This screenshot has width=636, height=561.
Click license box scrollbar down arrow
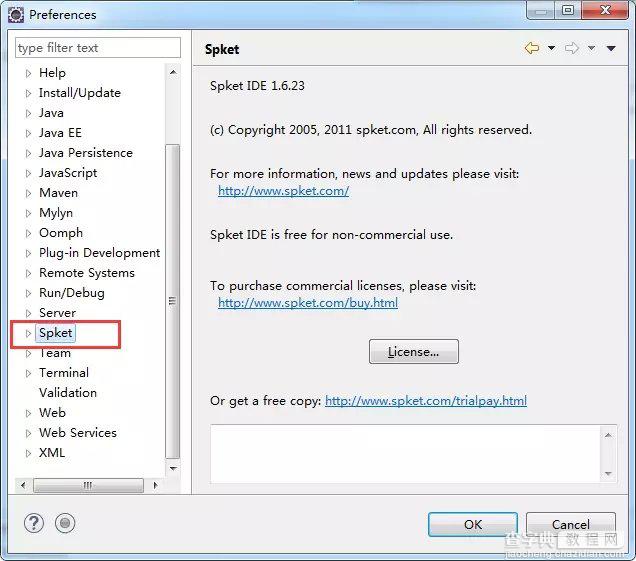point(608,473)
